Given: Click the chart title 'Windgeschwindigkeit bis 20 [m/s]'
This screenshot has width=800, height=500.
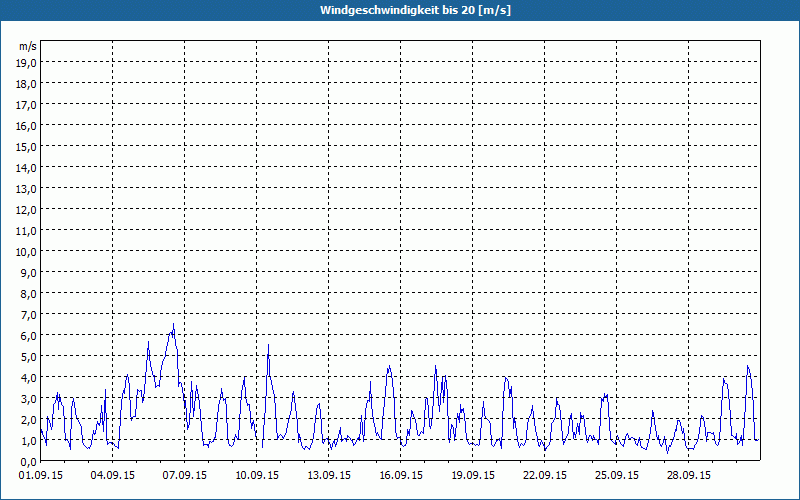Looking at the screenshot, I should [x=415, y=10].
